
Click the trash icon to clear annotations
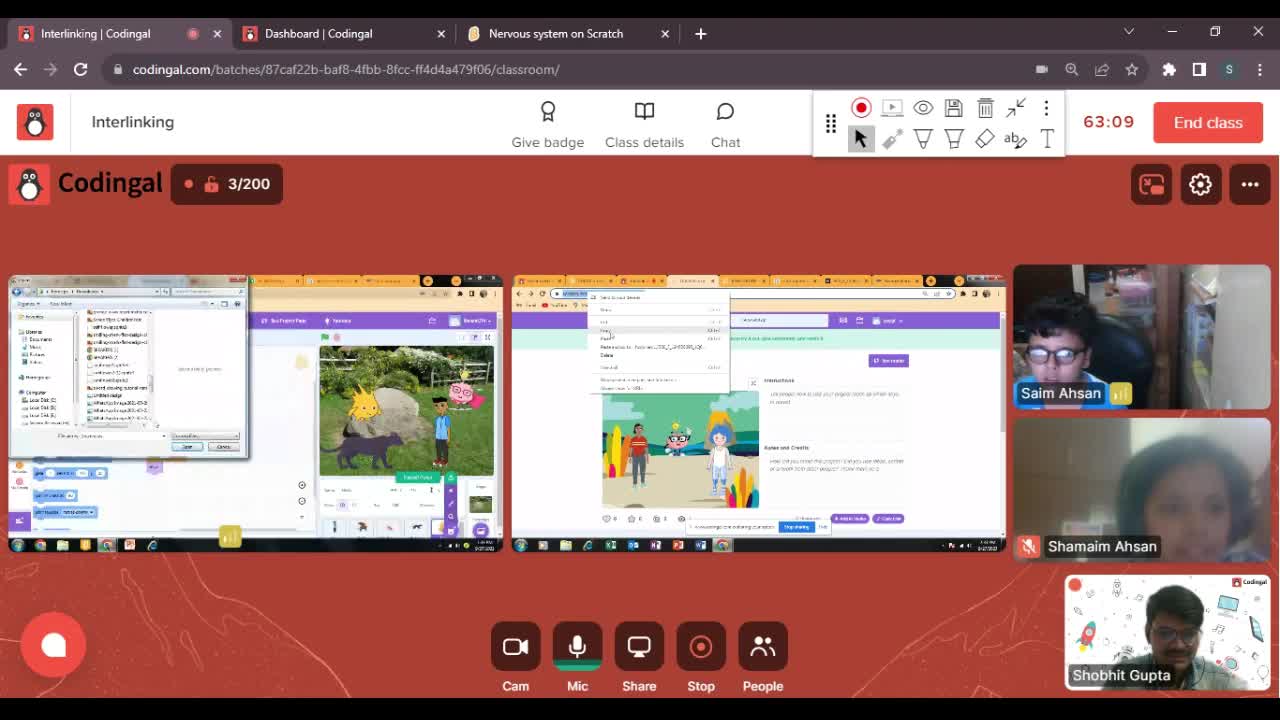(x=985, y=108)
